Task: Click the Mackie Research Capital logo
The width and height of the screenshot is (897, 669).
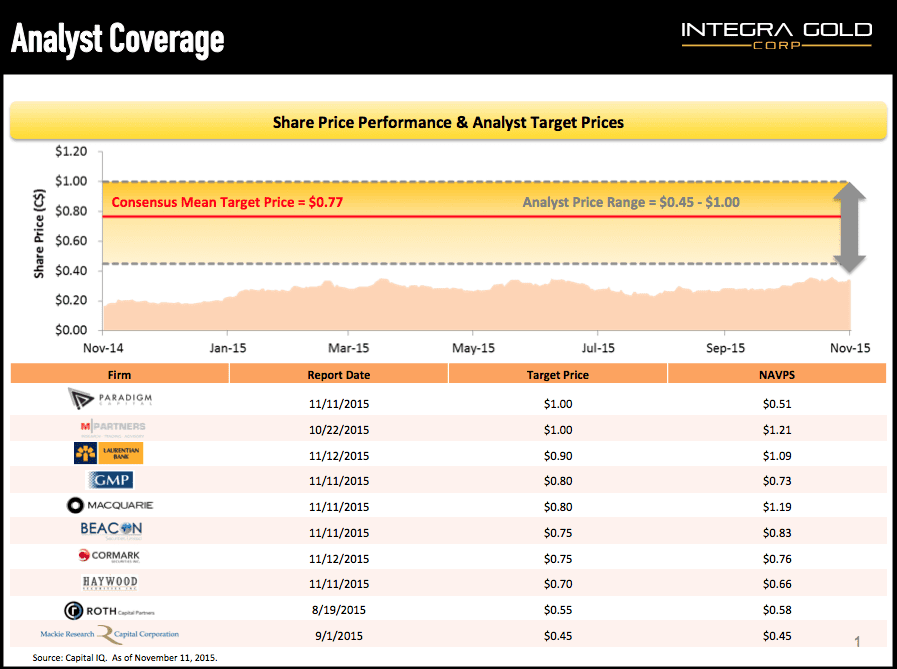Action: point(109,634)
